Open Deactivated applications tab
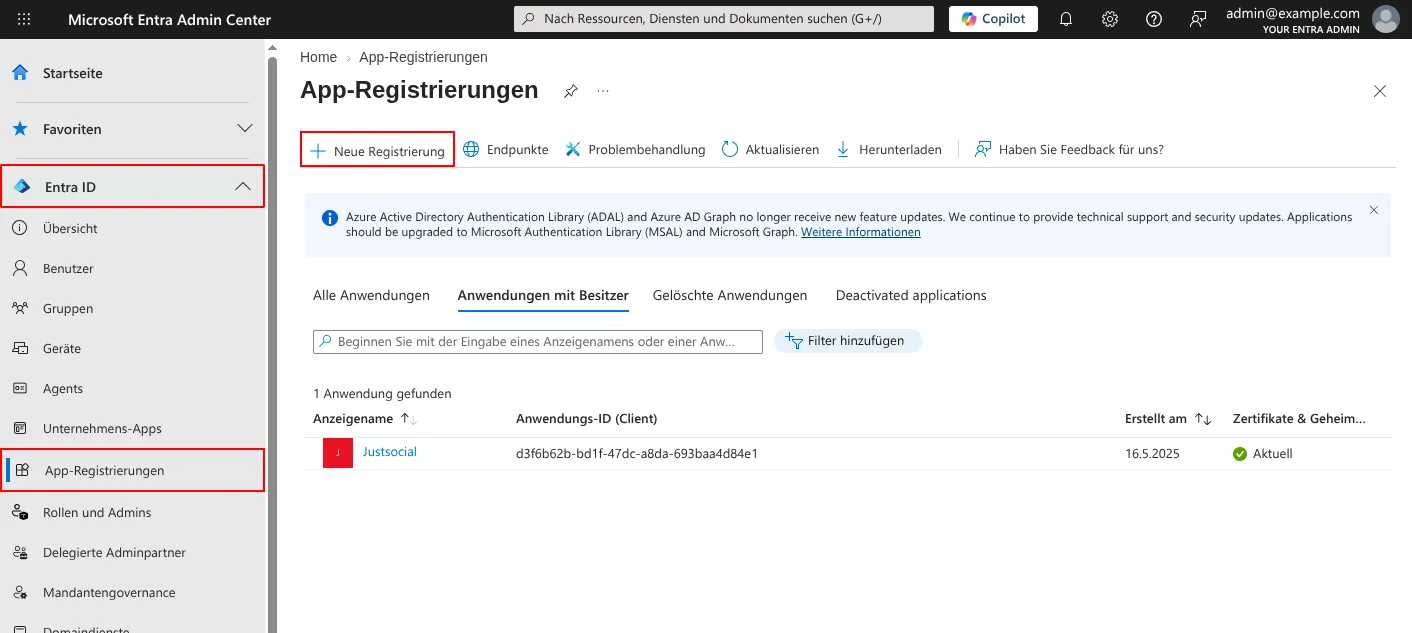The image size is (1412, 633). [911, 296]
